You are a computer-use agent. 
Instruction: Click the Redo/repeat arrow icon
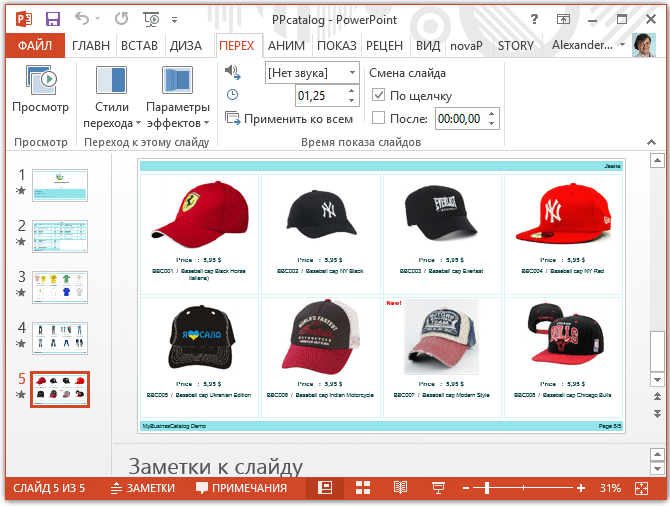[121, 19]
